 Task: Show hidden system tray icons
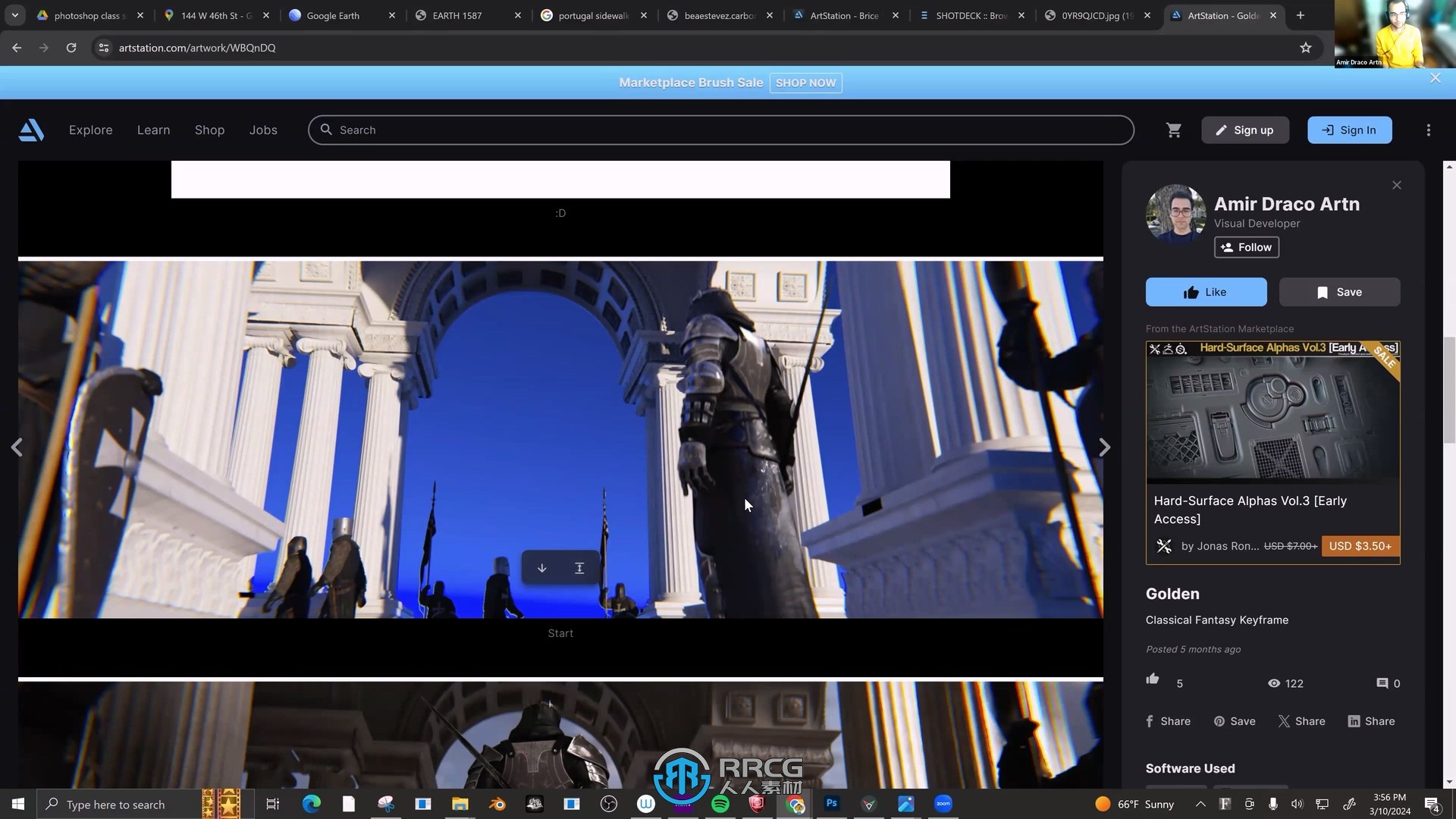[x=1200, y=804]
